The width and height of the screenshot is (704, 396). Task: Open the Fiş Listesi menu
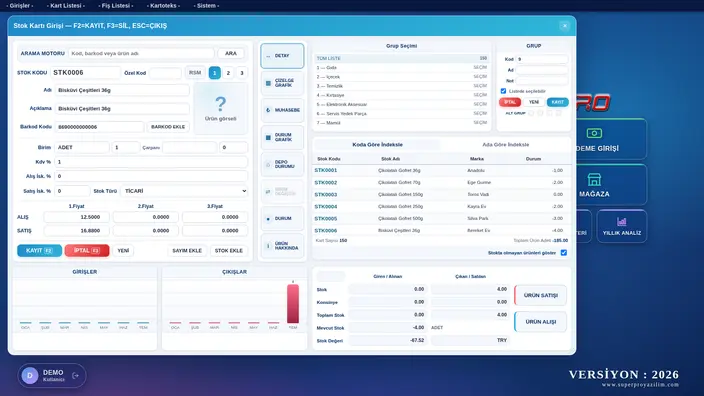[116, 6]
